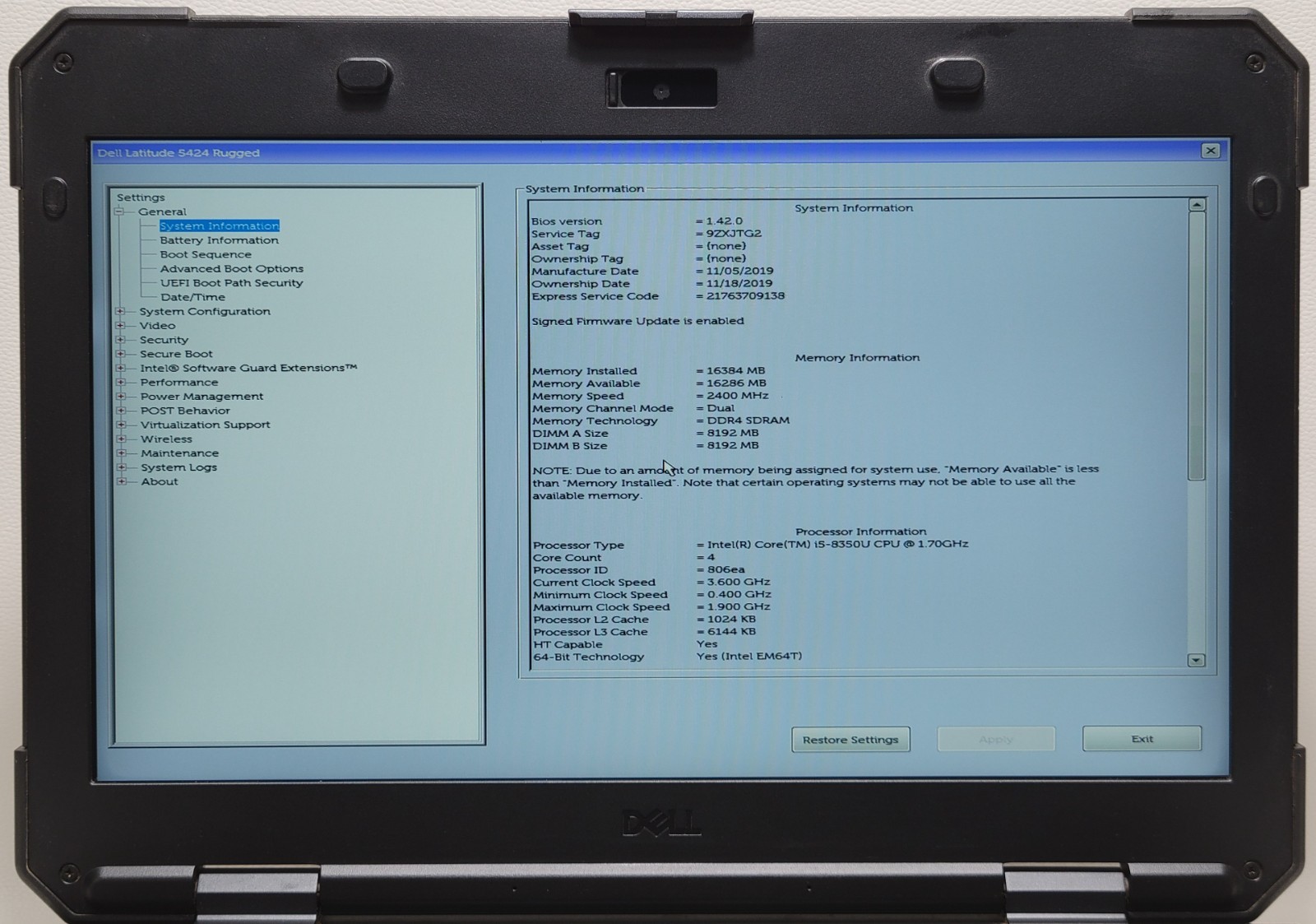Expand the Virtualization Support node
The height and width of the screenshot is (924, 1316).
click(121, 425)
